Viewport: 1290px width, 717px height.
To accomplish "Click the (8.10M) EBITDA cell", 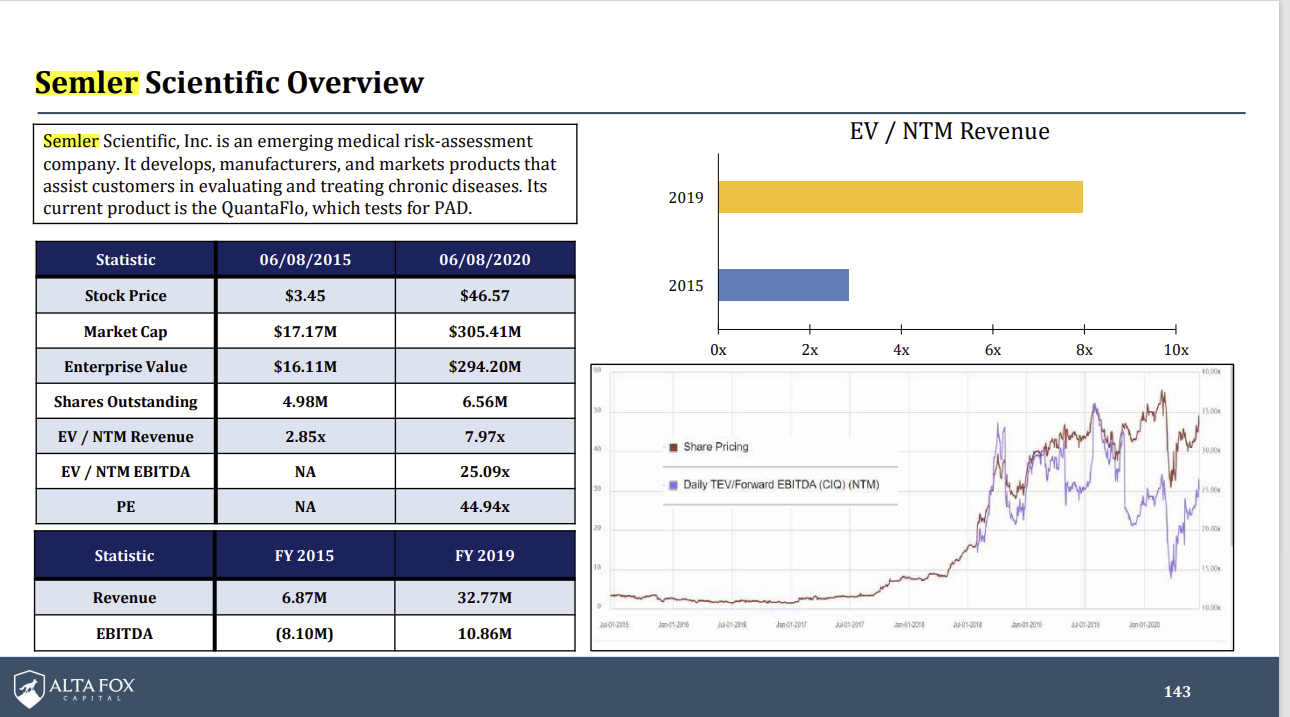I will [x=305, y=633].
